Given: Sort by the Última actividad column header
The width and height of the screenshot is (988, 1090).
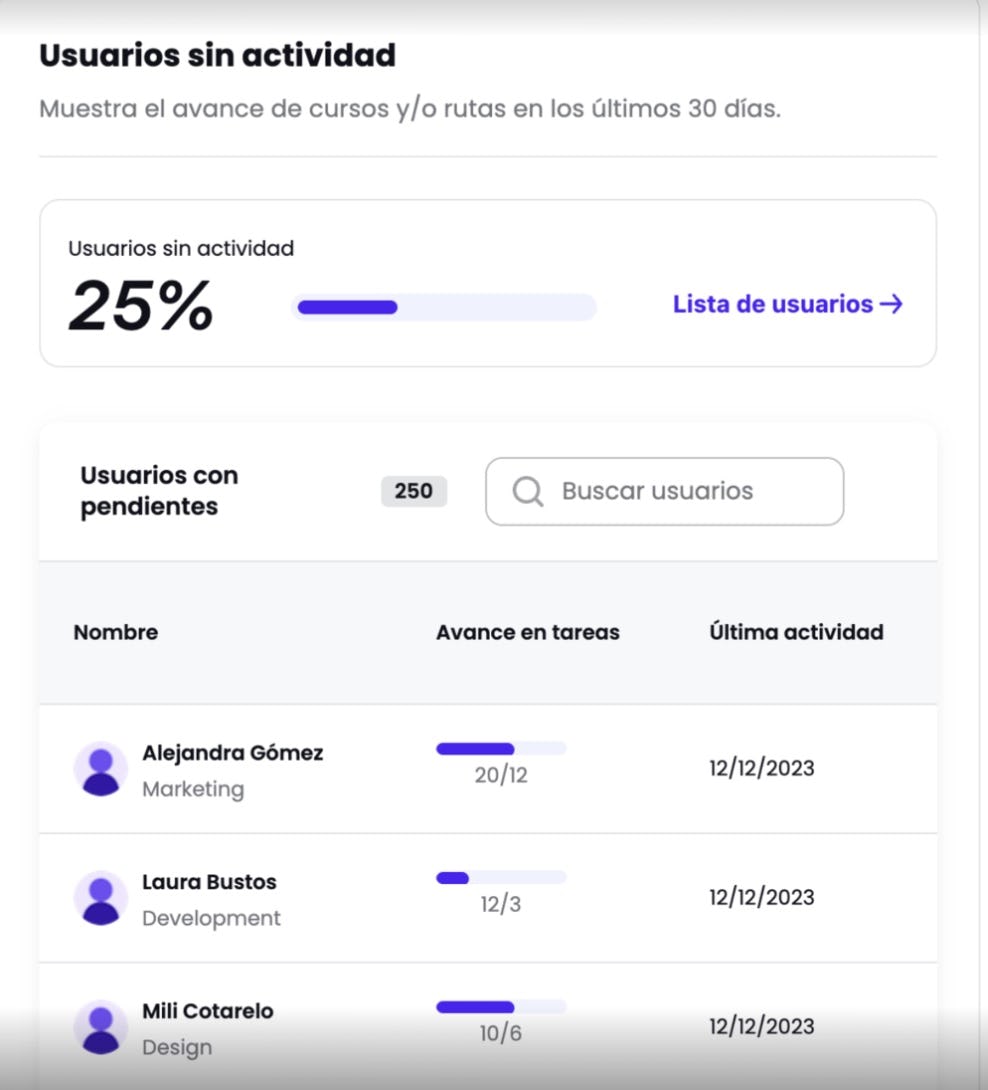Looking at the screenshot, I should 795,632.
